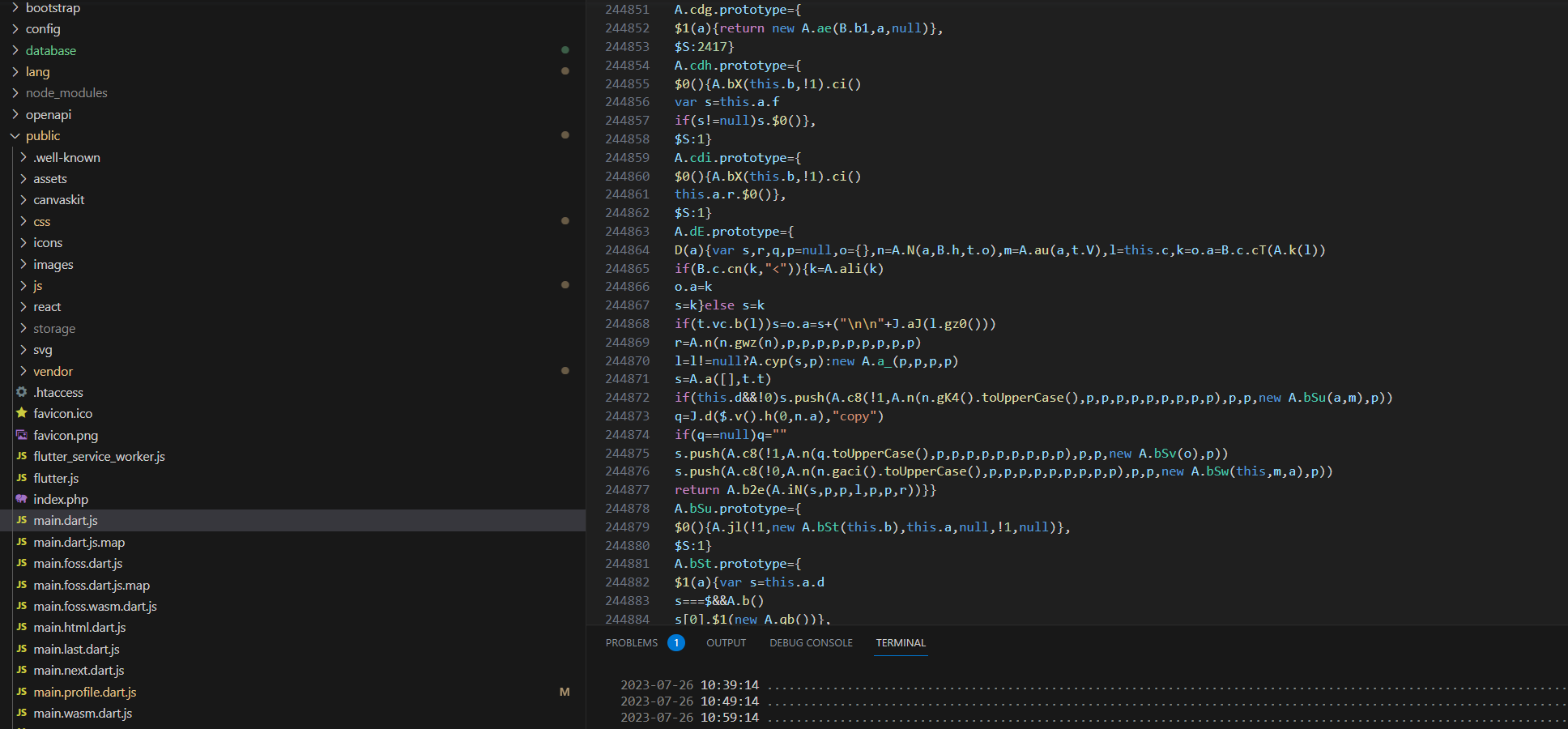Place cursor on the A.cdh.prototype line
This screenshot has width=1568, height=729.
(738, 65)
